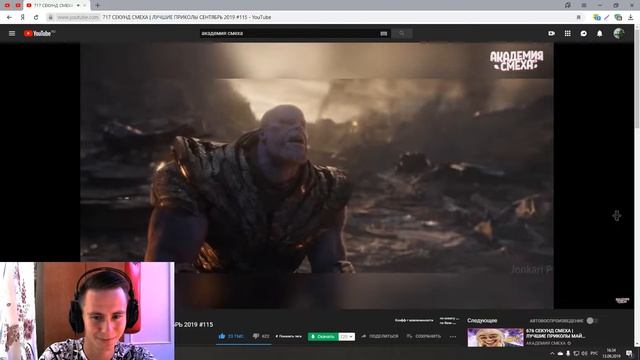Open the 676 СЕКУНД СМЕХА video title
Image resolution: width=640 pixels, height=360 pixels.
tap(556, 333)
